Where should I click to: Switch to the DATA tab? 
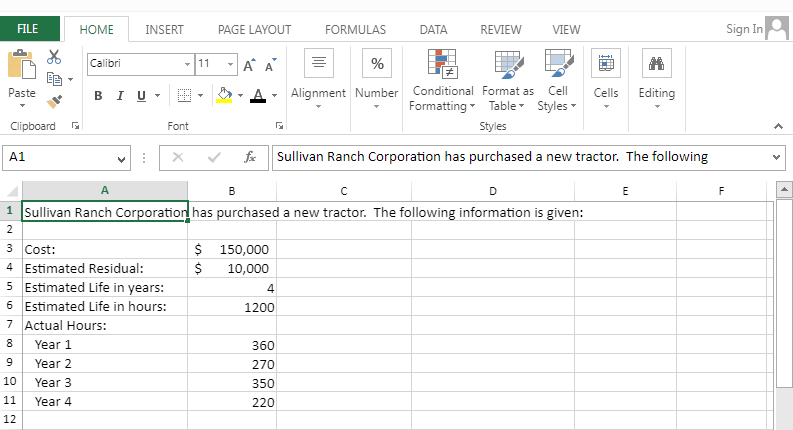point(433,30)
